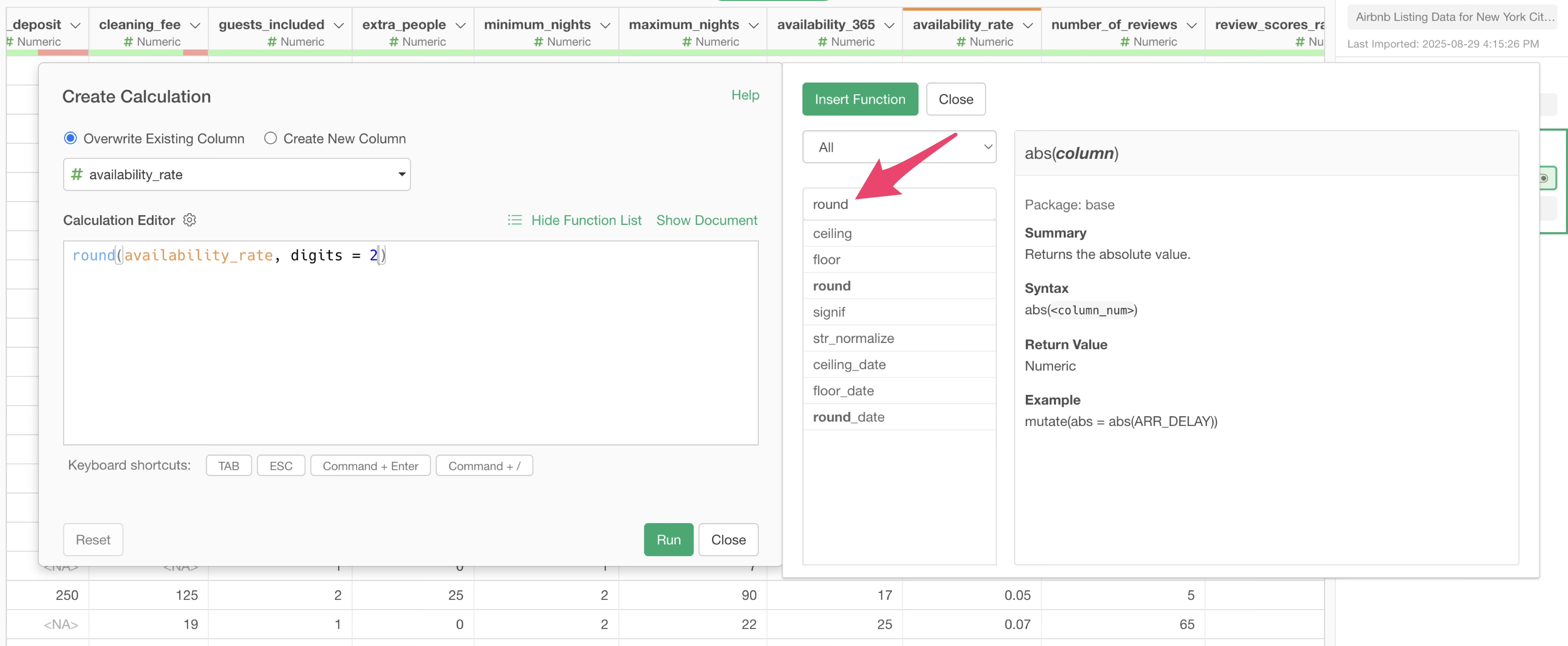Click the function search field containing round
The height and width of the screenshot is (646, 1568).
pos(898,204)
